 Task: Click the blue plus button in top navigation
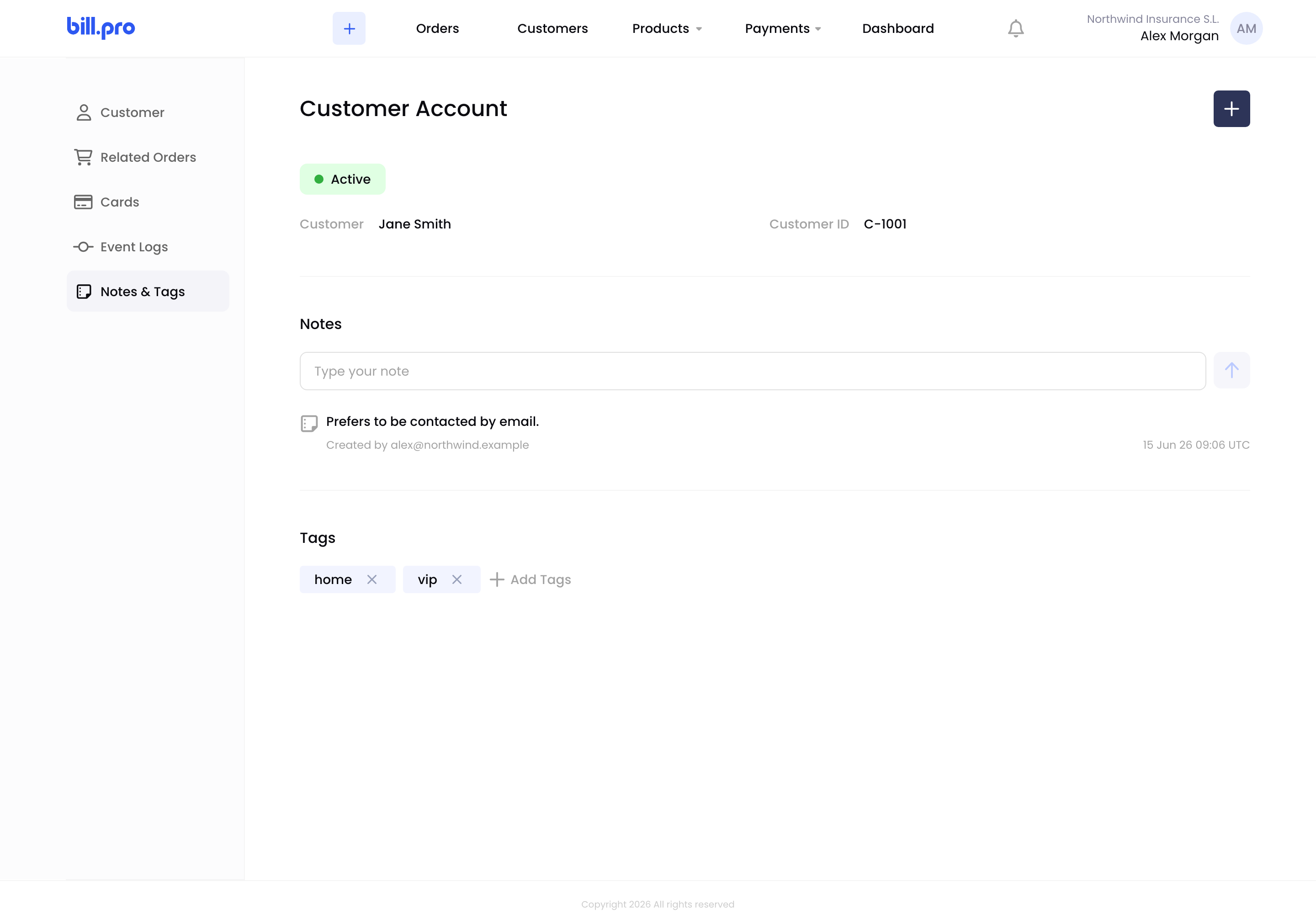[349, 28]
